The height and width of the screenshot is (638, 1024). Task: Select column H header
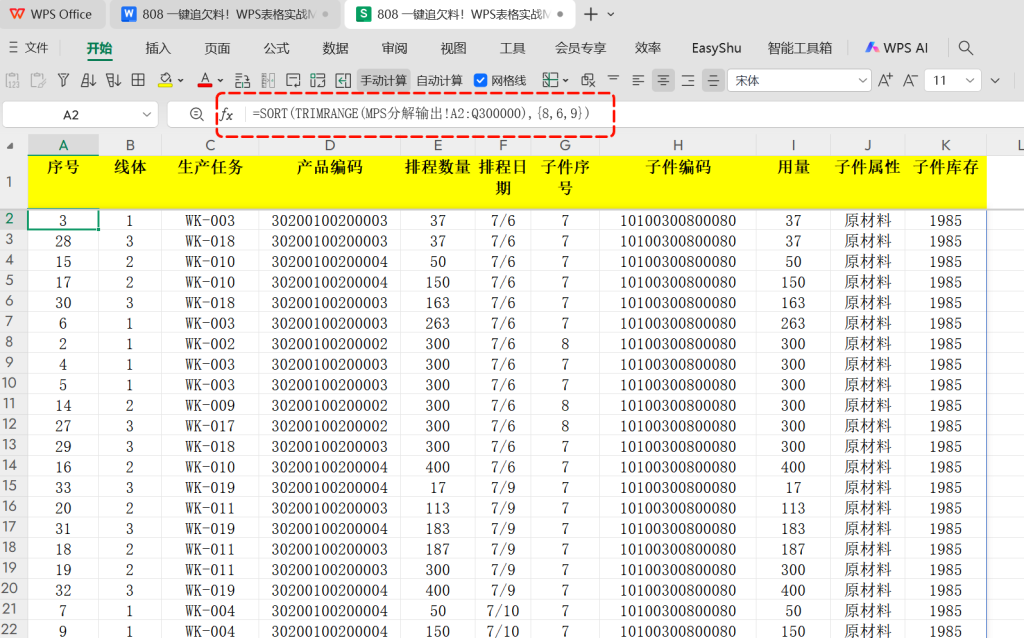coord(677,146)
